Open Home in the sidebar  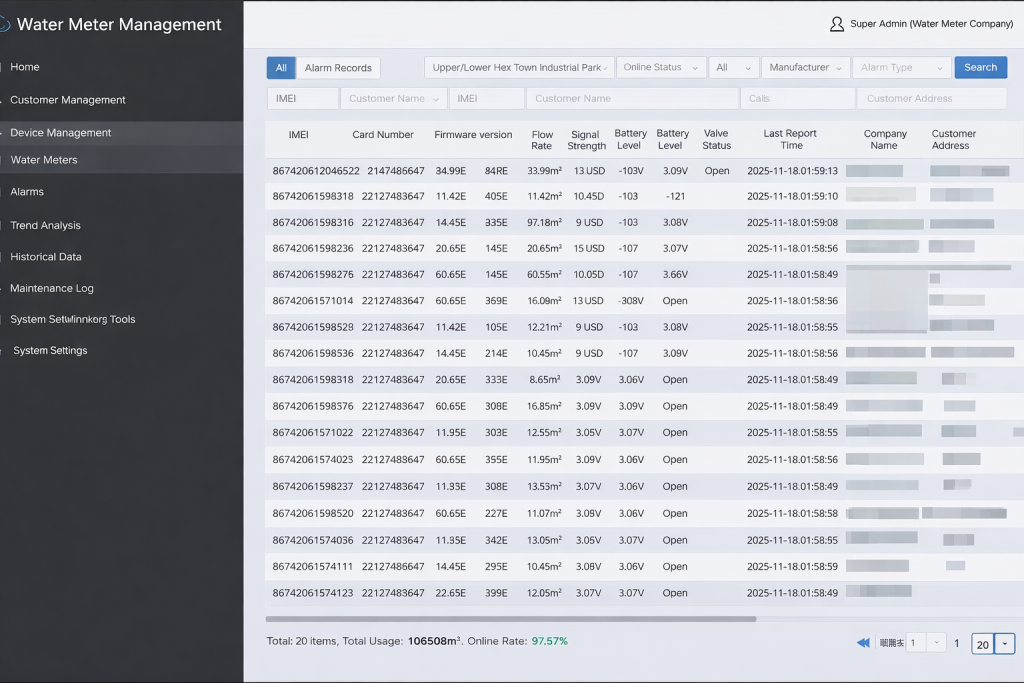25,67
